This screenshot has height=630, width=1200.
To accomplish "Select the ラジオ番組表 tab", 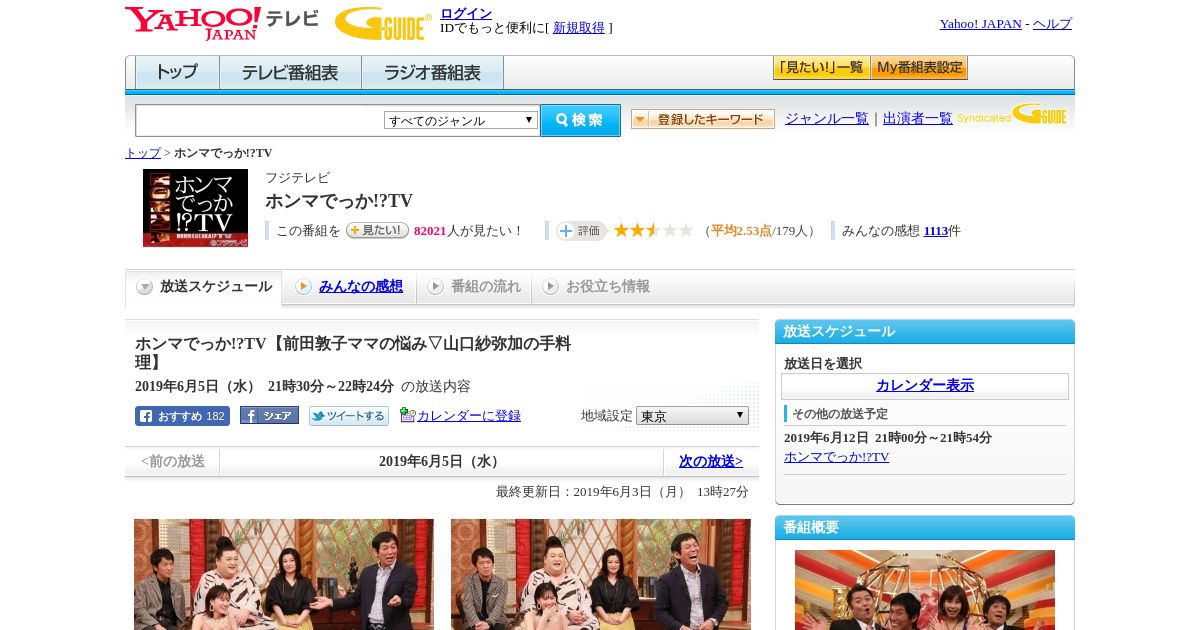I will [x=432, y=73].
